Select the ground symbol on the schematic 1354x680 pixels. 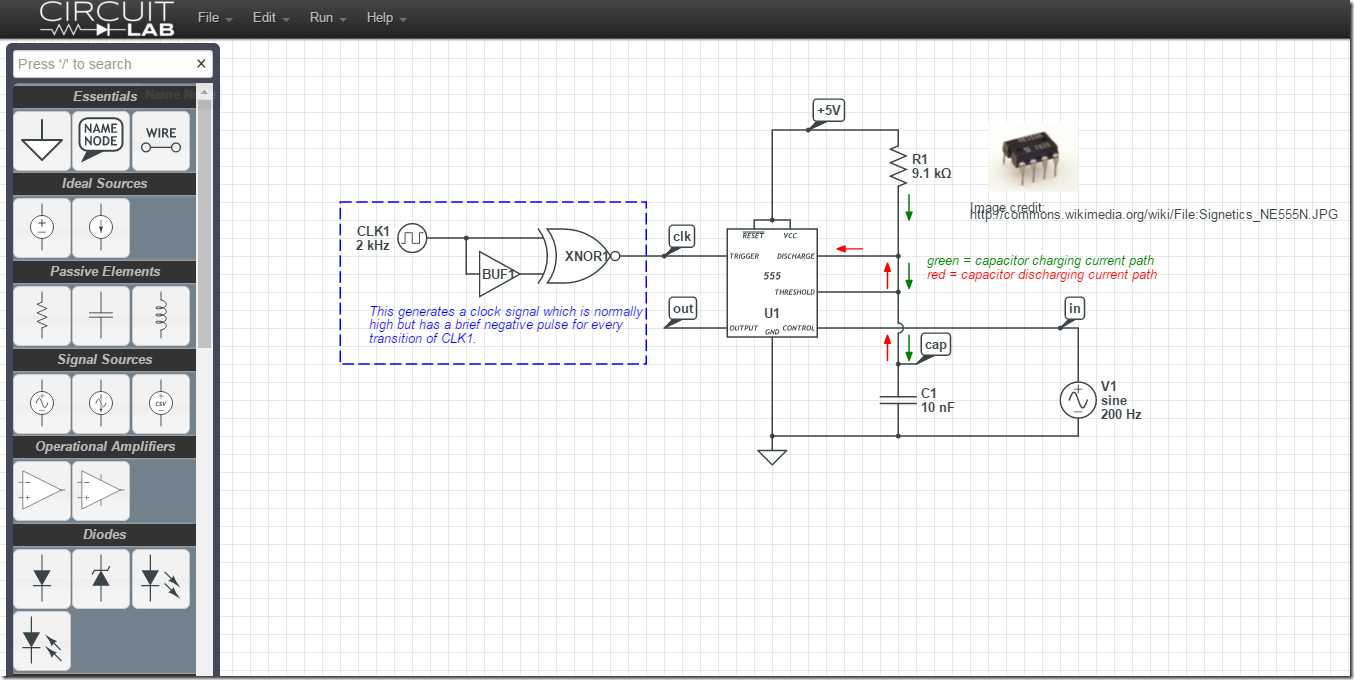(x=772, y=456)
